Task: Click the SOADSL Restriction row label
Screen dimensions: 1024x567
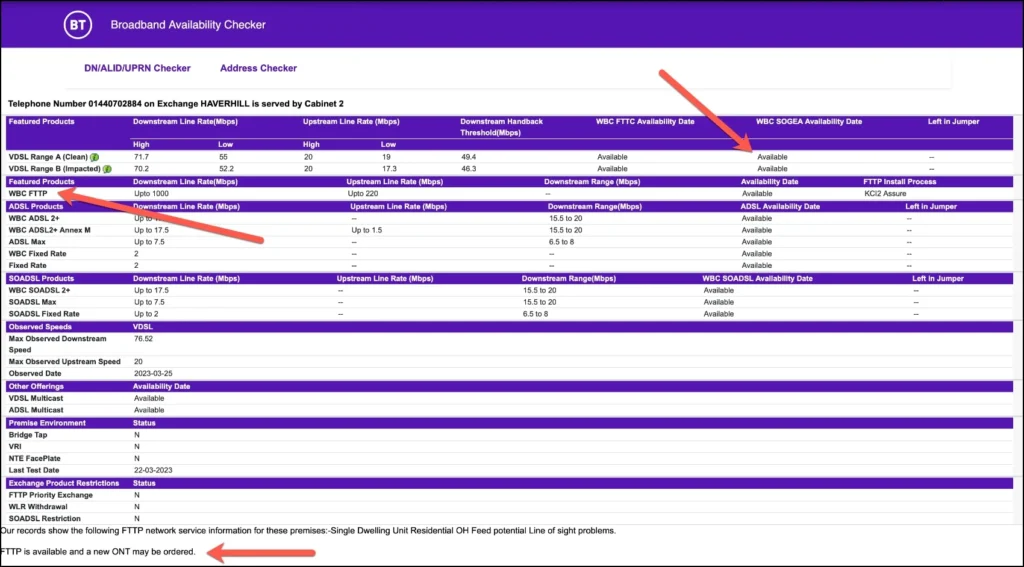Action: pyautogui.click(x=44, y=519)
